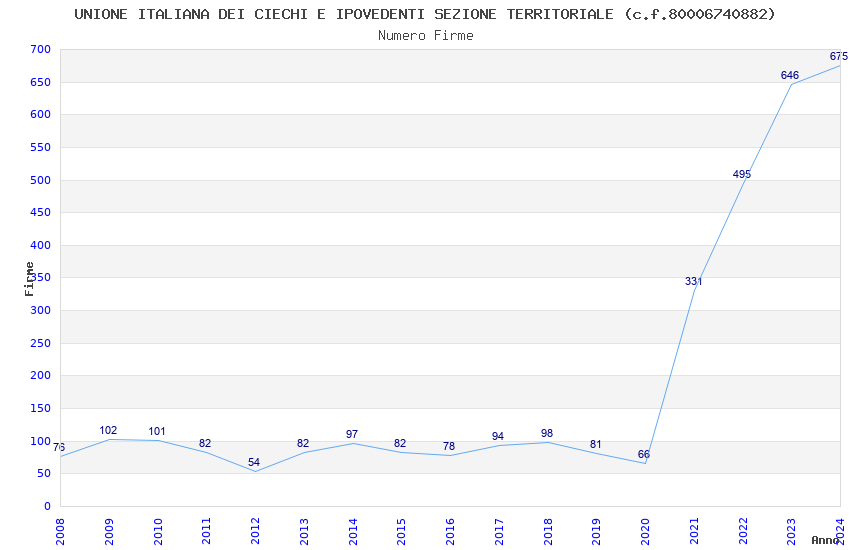Viewport: 850px width, 550px height.
Task: Click y-axis value 650
Action: [x=41, y=82]
